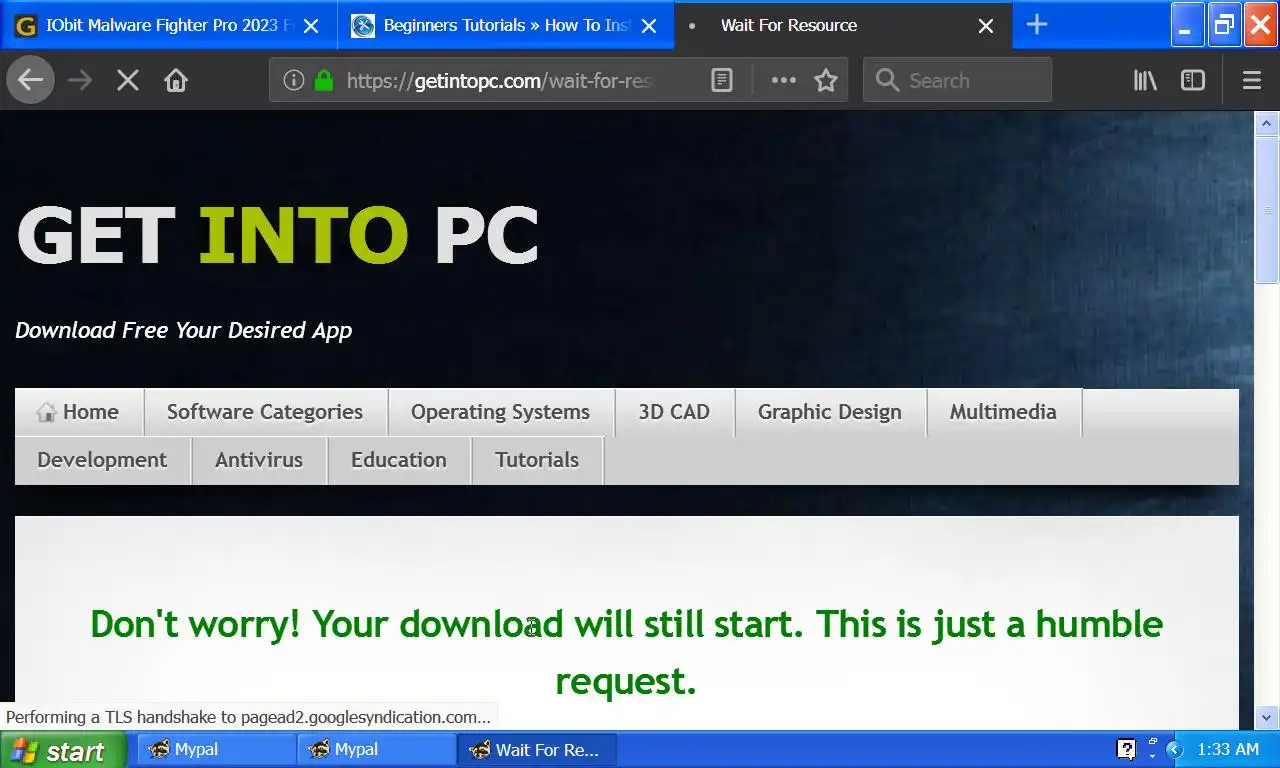This screenshot has height=768, width=1280.
Task: Open the browser home page
Action: 176,80
